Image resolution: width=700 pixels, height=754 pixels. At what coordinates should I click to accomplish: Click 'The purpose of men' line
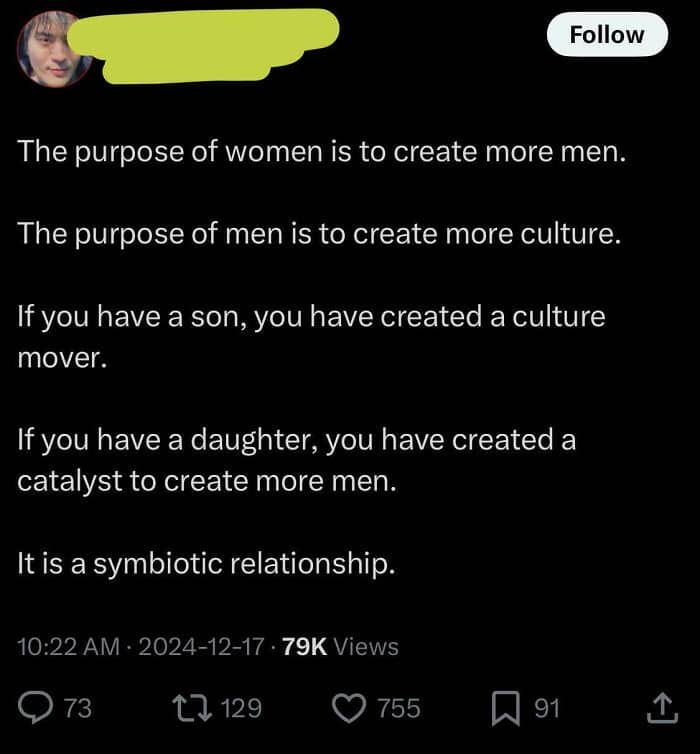[319, 234]
